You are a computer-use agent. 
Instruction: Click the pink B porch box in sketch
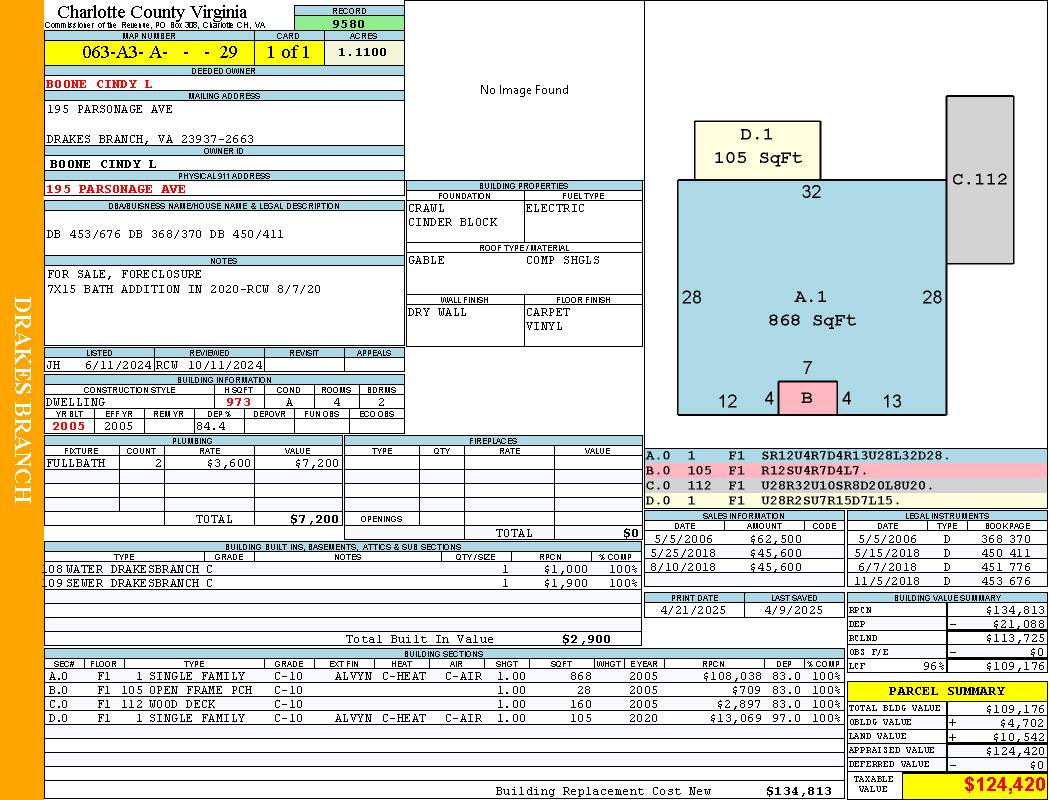coord(807,398)
